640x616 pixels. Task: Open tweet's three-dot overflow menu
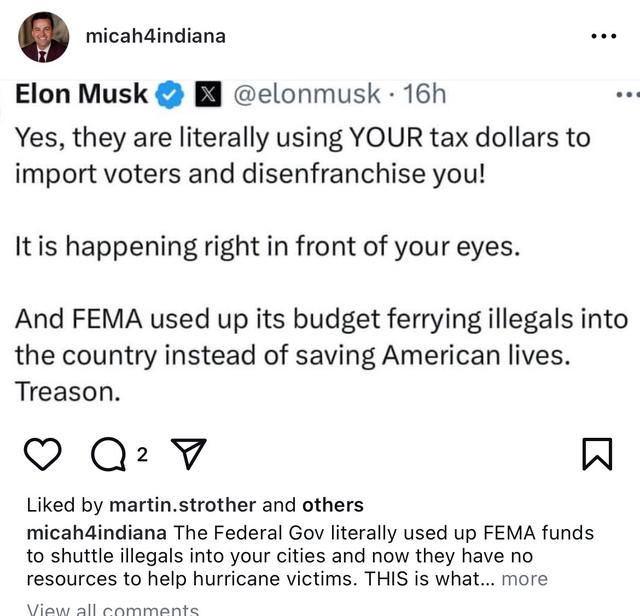point(627,95)
